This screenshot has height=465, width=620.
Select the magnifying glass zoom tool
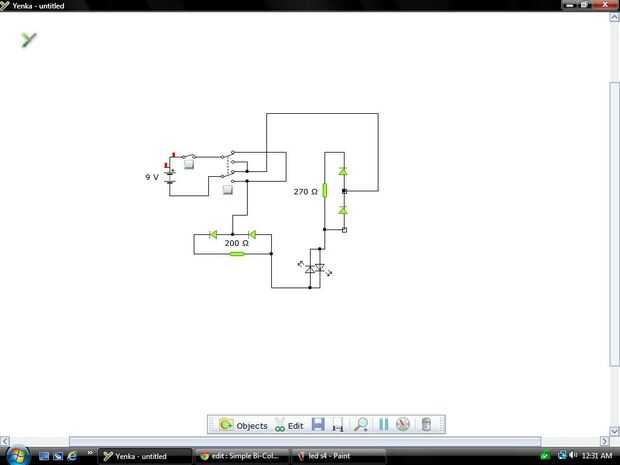coord(361,425)
